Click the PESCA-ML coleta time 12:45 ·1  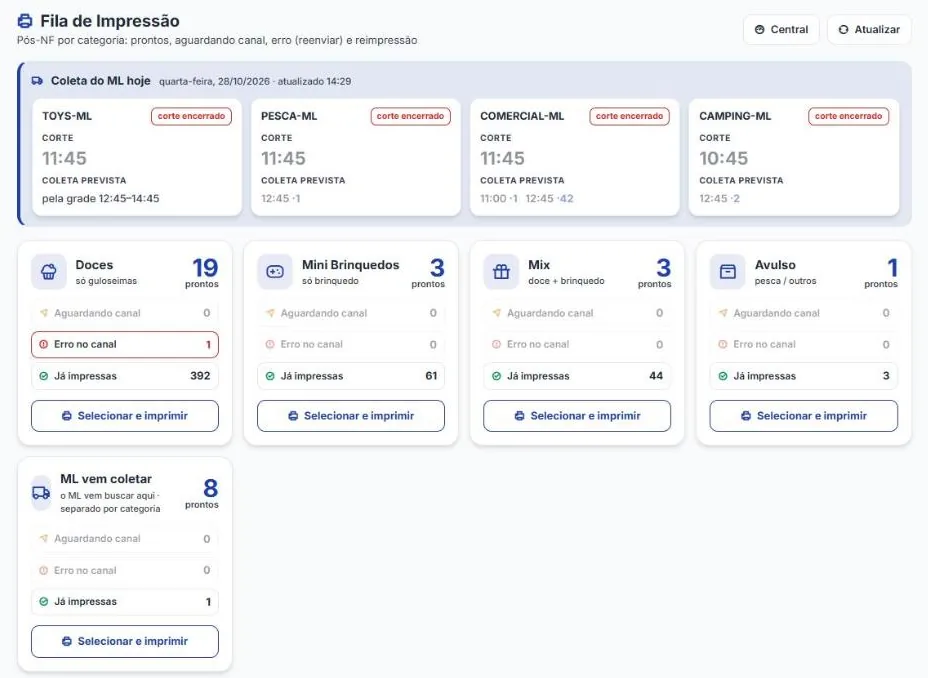(281, 198)
